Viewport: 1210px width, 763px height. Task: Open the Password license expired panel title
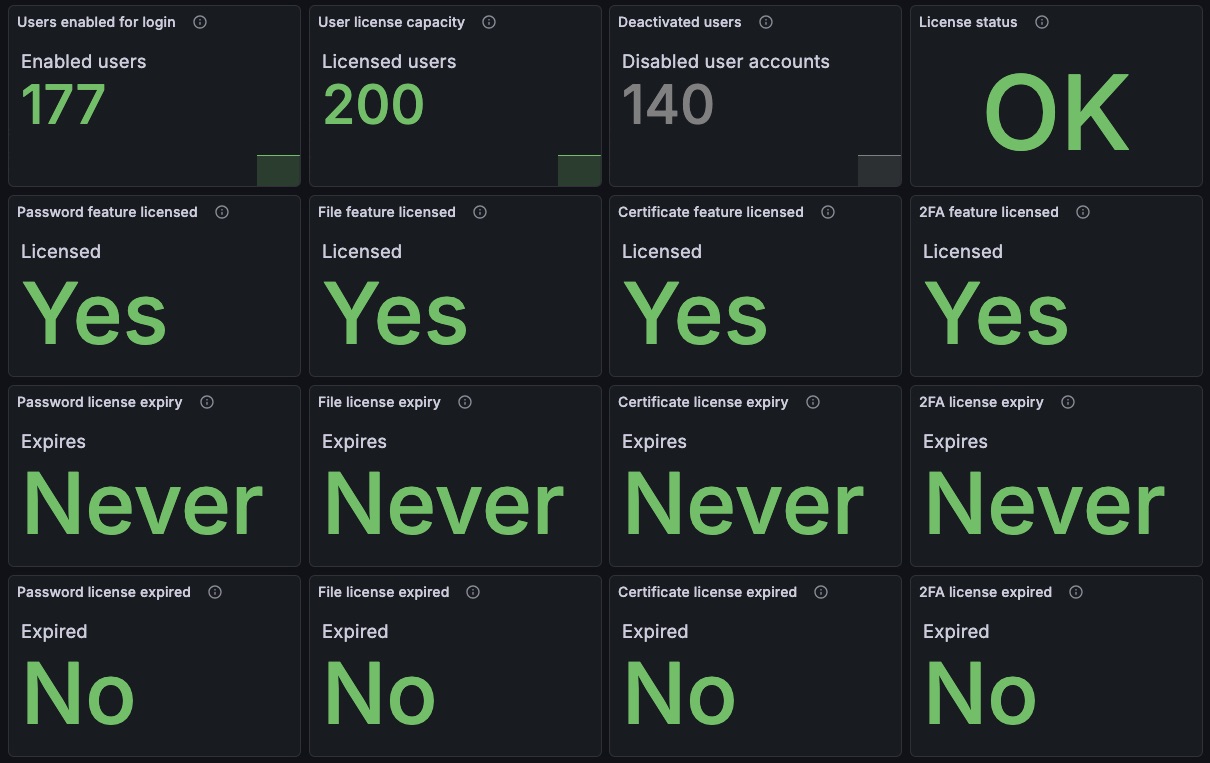tap(104, 592)
